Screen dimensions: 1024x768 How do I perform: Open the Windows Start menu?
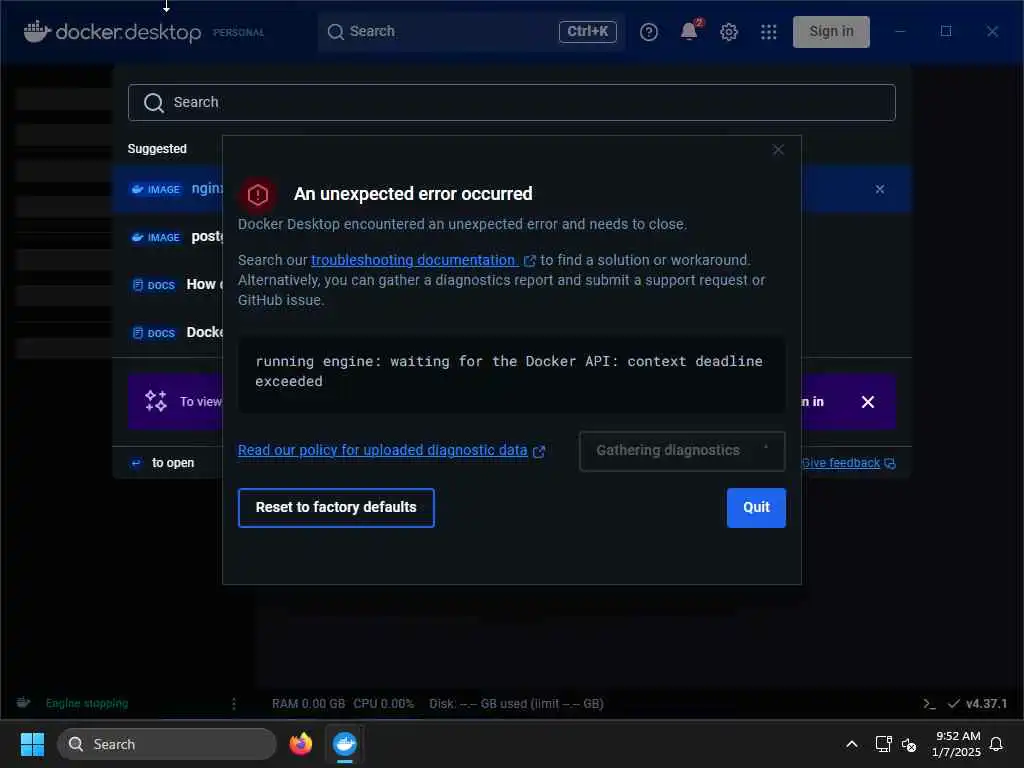point(32,744)
